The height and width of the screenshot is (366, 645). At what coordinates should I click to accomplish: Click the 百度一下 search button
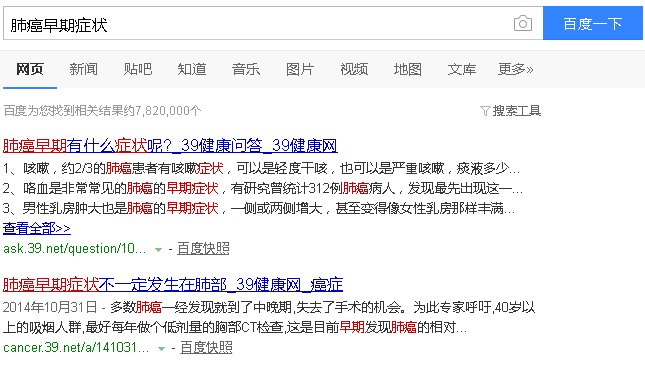coord(593,23)
